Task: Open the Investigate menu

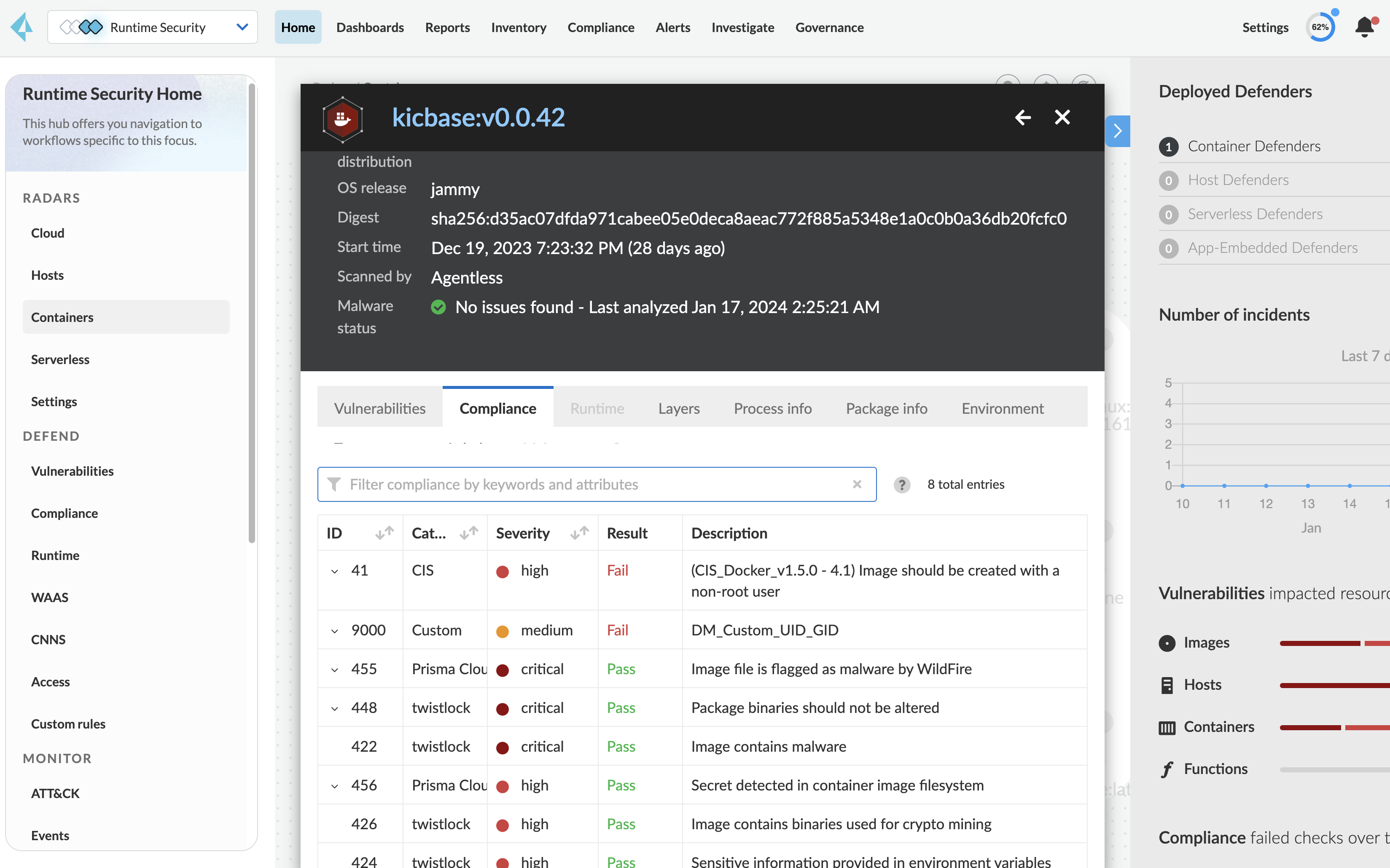Action: coord(742,27)
